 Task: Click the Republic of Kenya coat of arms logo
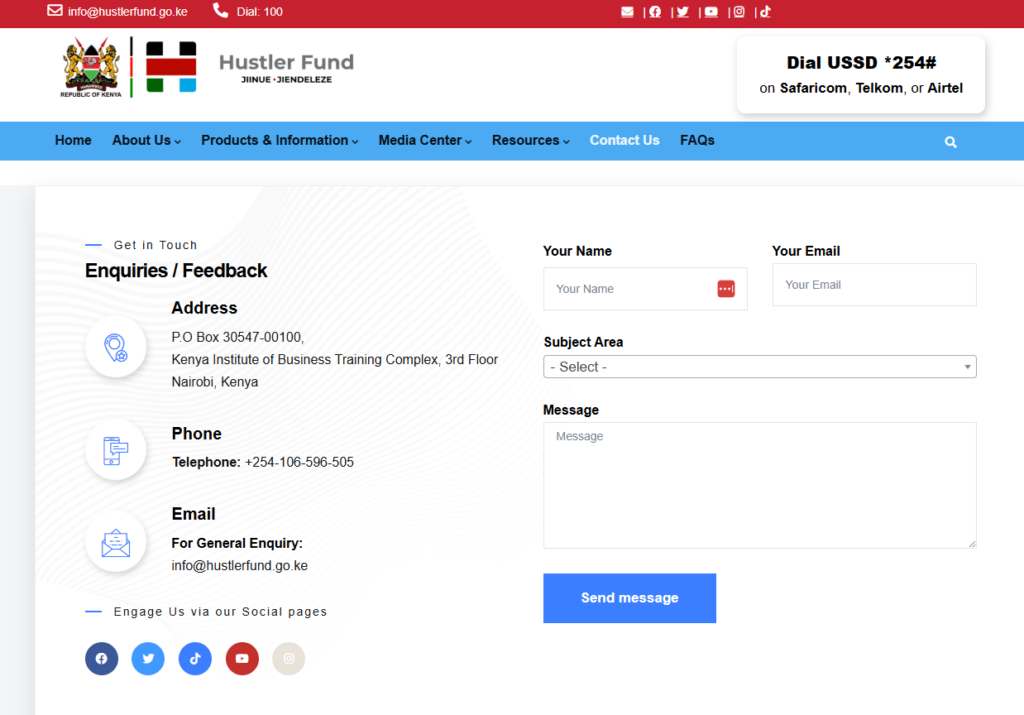pyautogui.click(x=91, y=67)
